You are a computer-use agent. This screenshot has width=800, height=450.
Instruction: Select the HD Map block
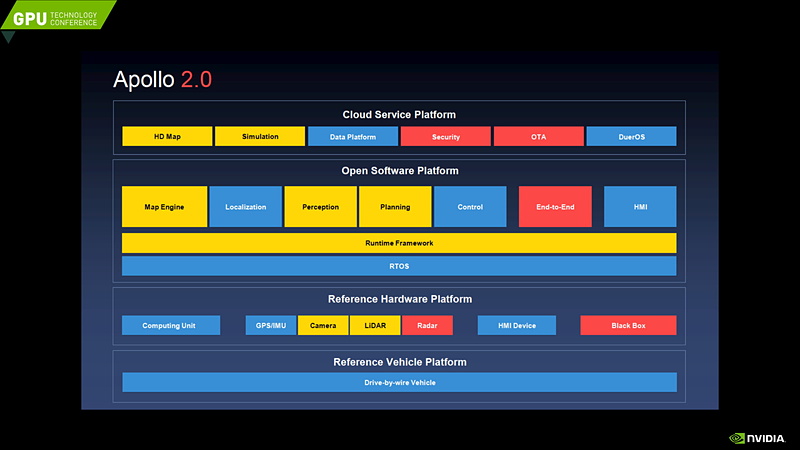167,136
